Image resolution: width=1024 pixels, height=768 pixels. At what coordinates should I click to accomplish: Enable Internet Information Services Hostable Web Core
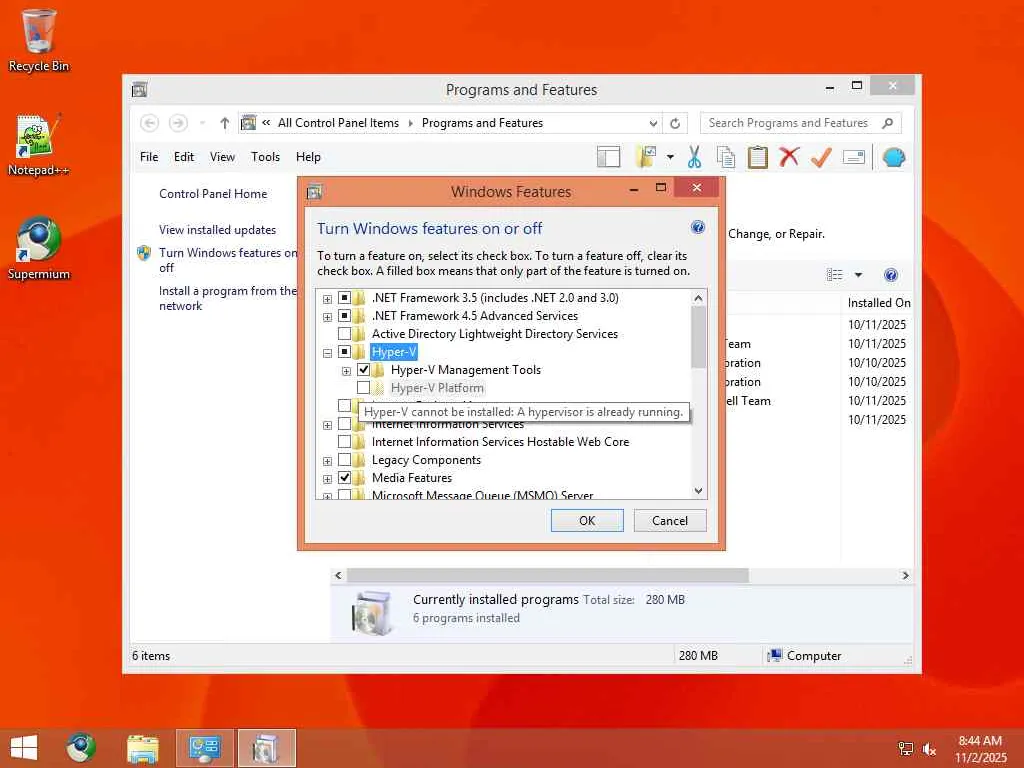point(344,442)
